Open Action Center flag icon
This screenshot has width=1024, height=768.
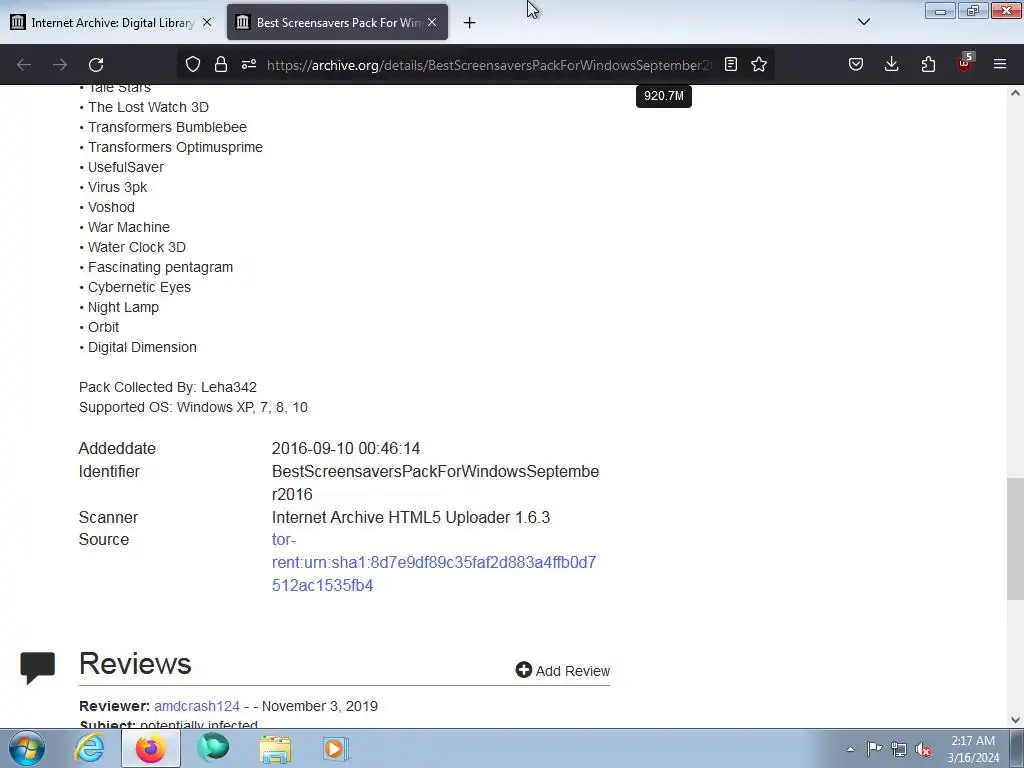(x=874, y=749)
